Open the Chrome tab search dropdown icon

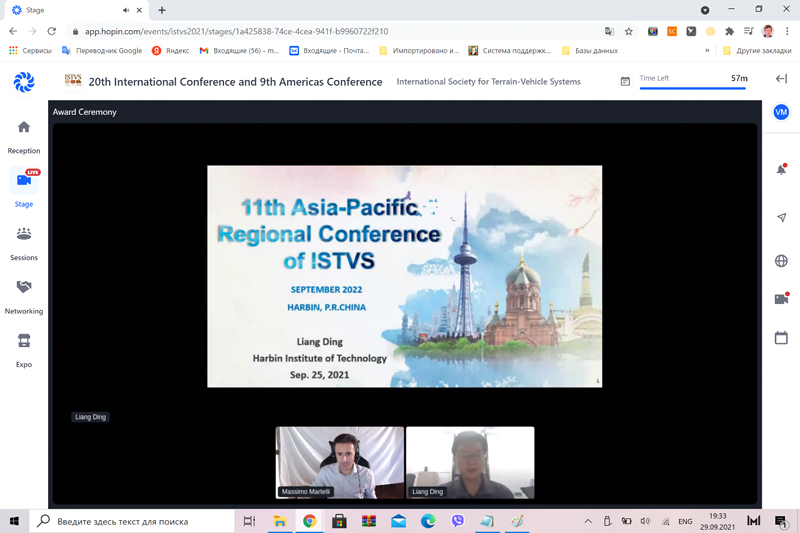705,10
